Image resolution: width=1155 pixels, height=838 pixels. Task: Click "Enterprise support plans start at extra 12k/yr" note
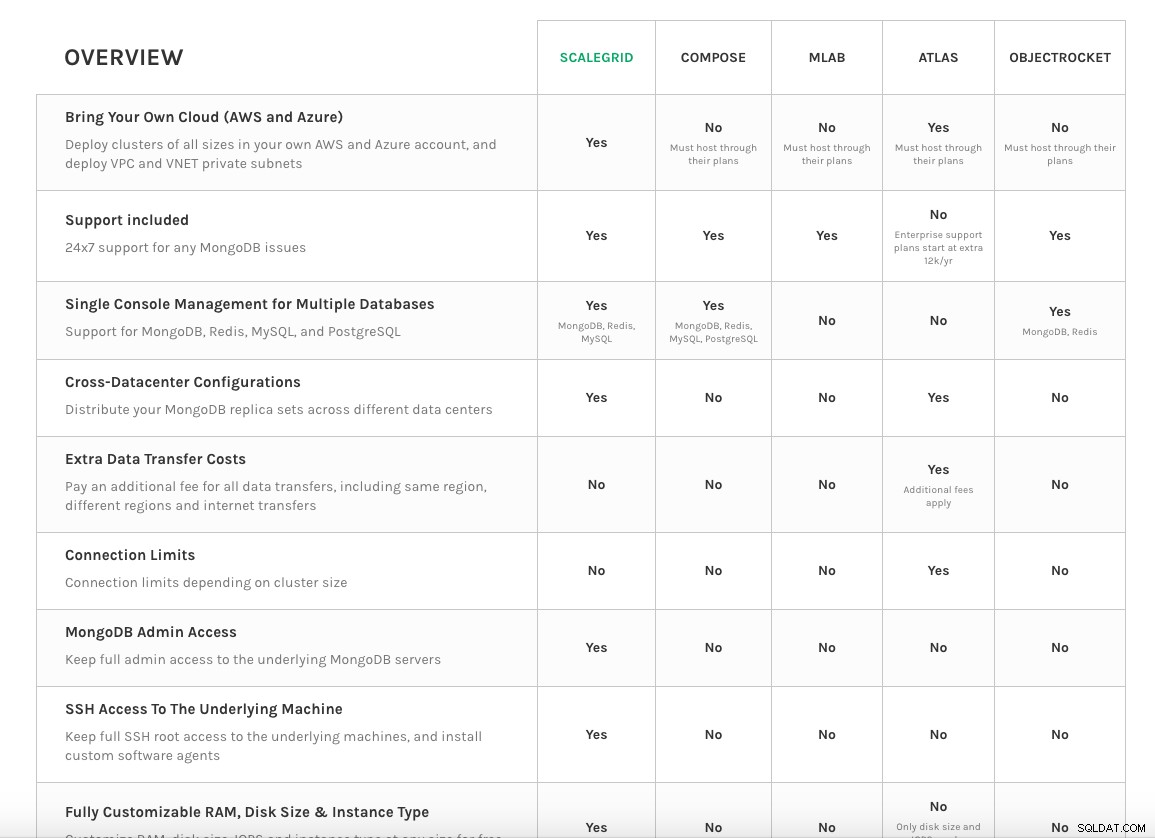tap(938, 247)
